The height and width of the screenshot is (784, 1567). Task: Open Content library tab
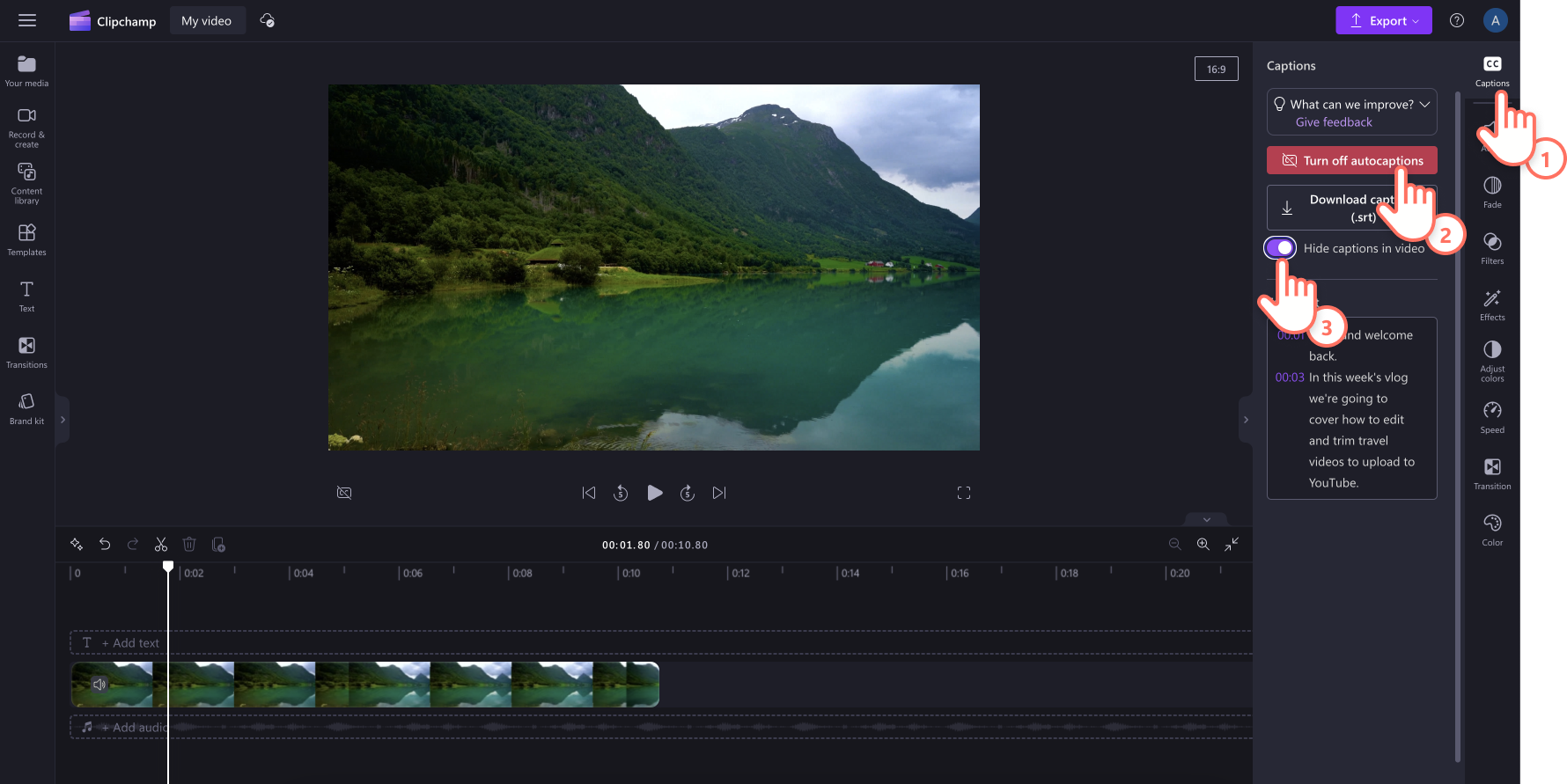click(27, 183)
